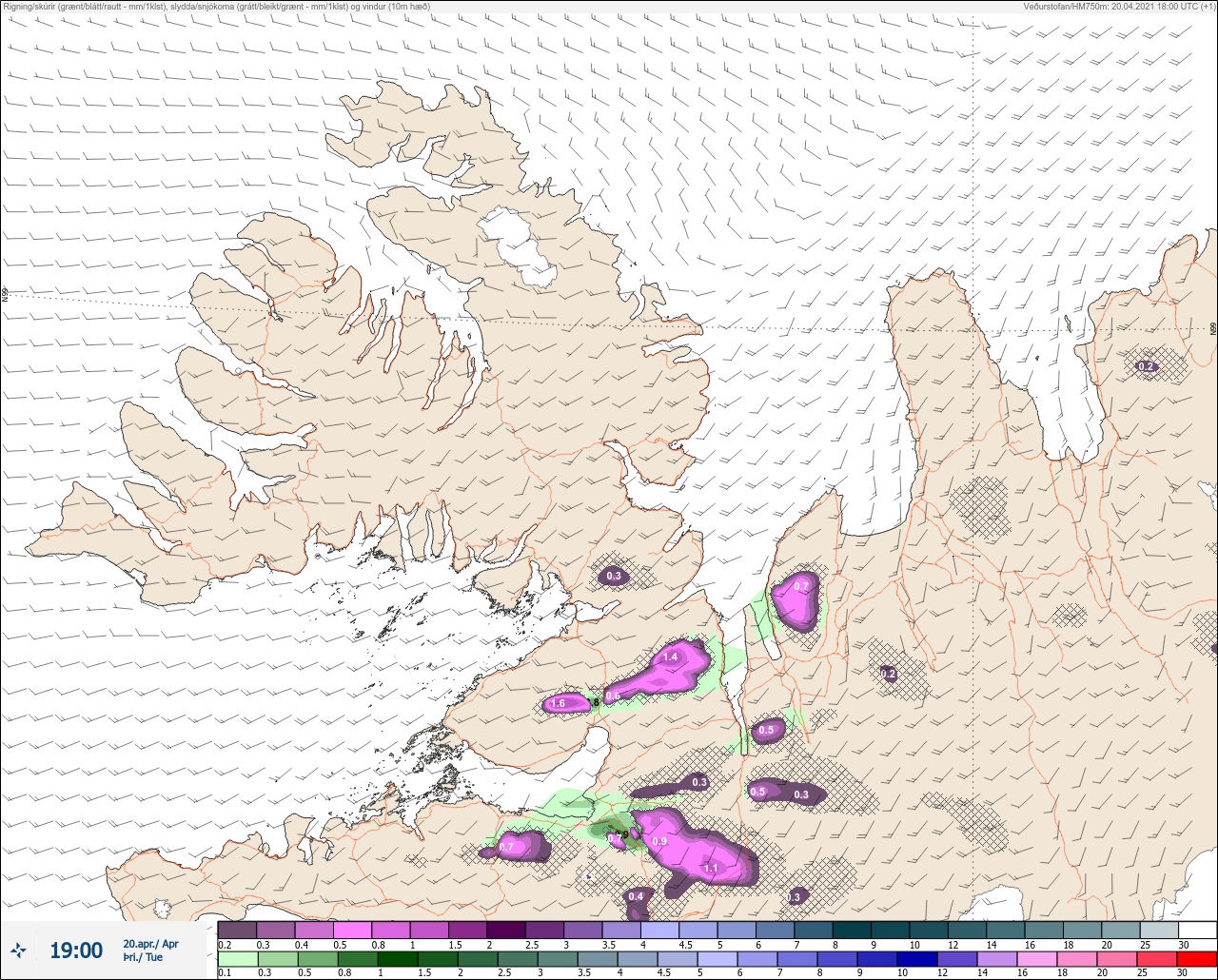Click the 1.1 value on the large pink area

[x=711, y=868]
